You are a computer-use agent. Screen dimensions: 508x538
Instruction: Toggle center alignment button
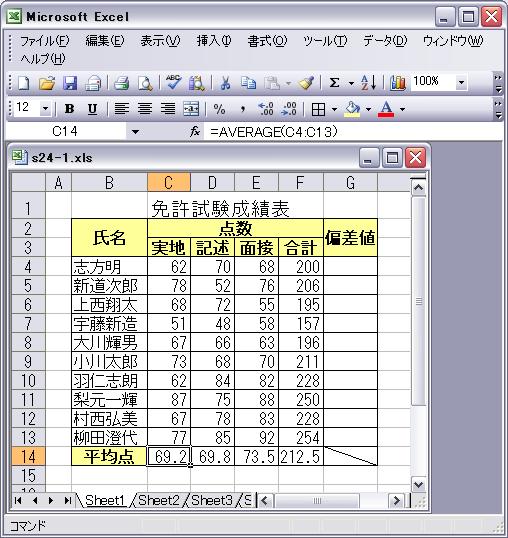point(145,109)
